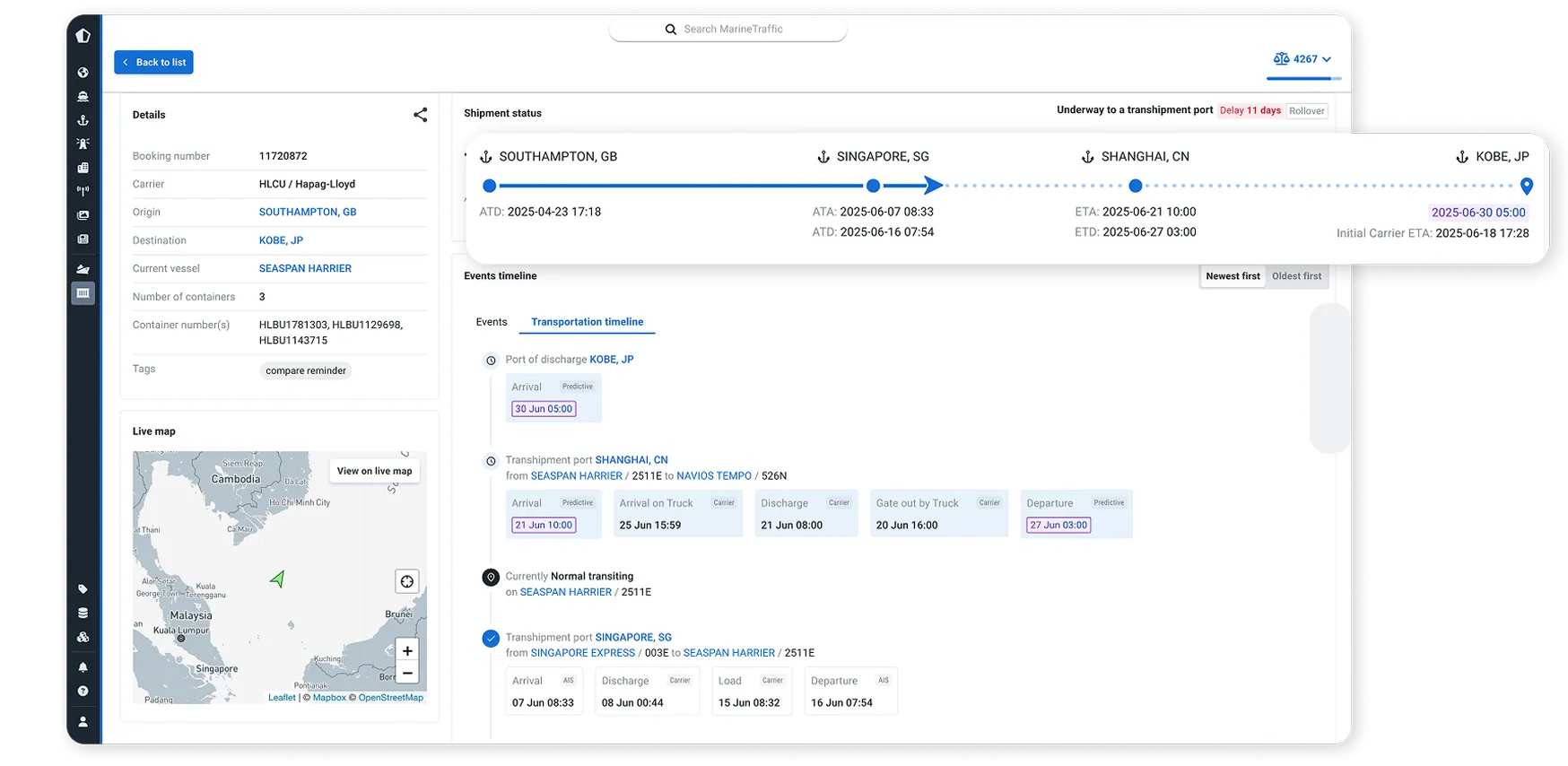This screenshot has width=1568, height=766.
Task: Click the Kobe destination pin marker
Action: coord(1527,186)
